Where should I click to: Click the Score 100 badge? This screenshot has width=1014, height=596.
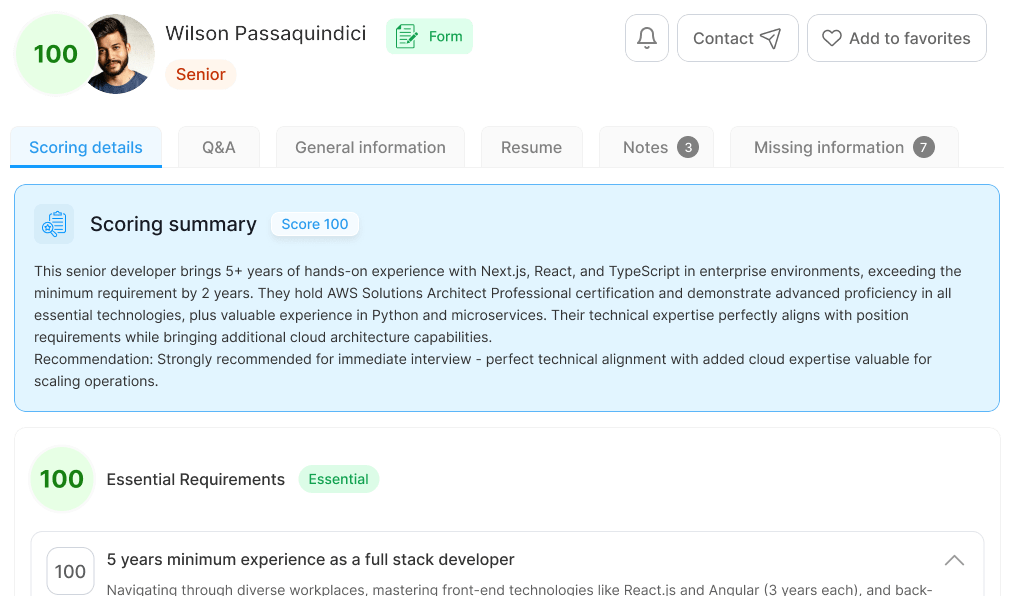point(315,224)
